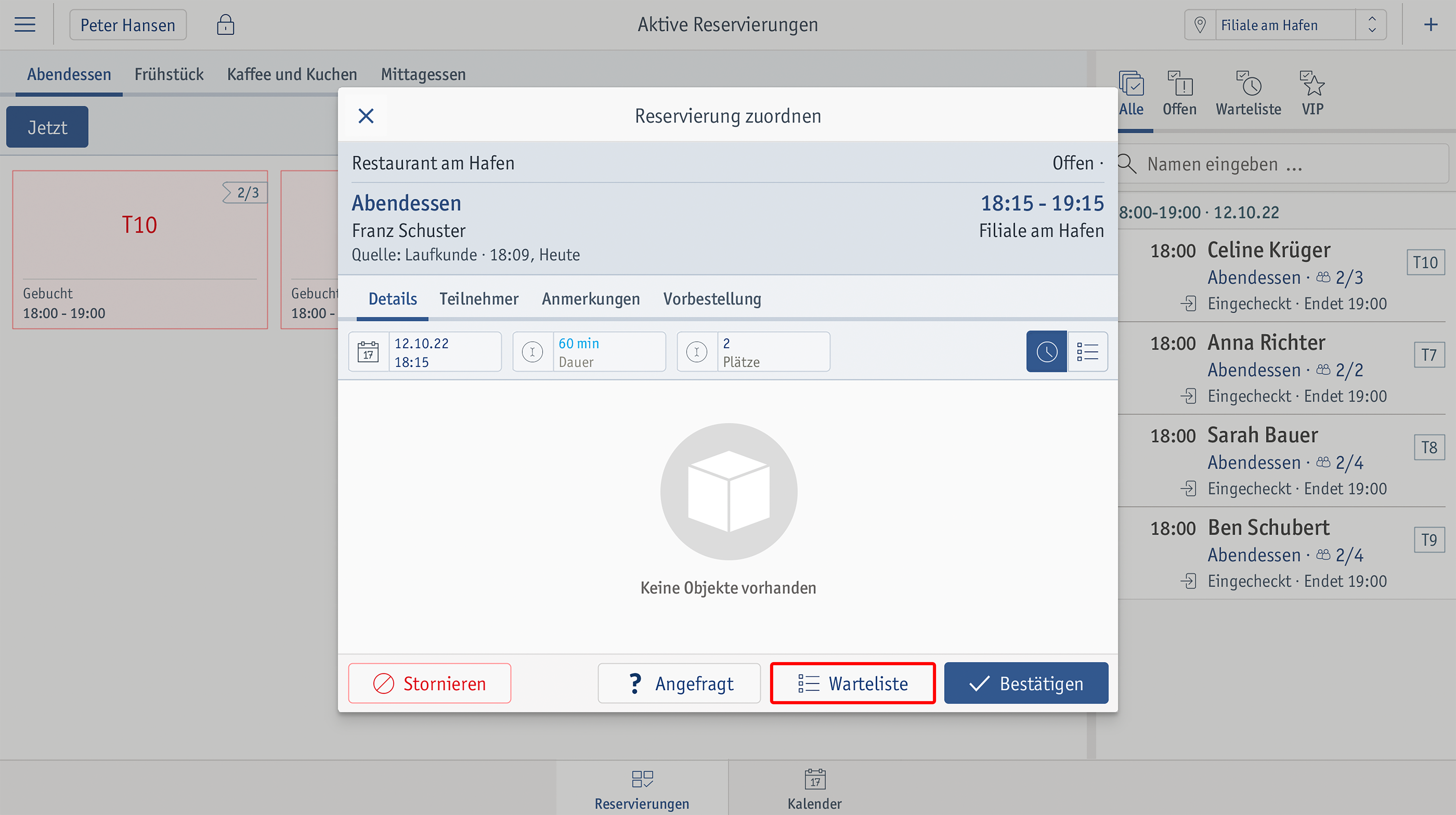Screen dimensions: 1456x815
Task: Click the Warteliste button in dialog
Action: pyautogui.click(x=853, y=683)
